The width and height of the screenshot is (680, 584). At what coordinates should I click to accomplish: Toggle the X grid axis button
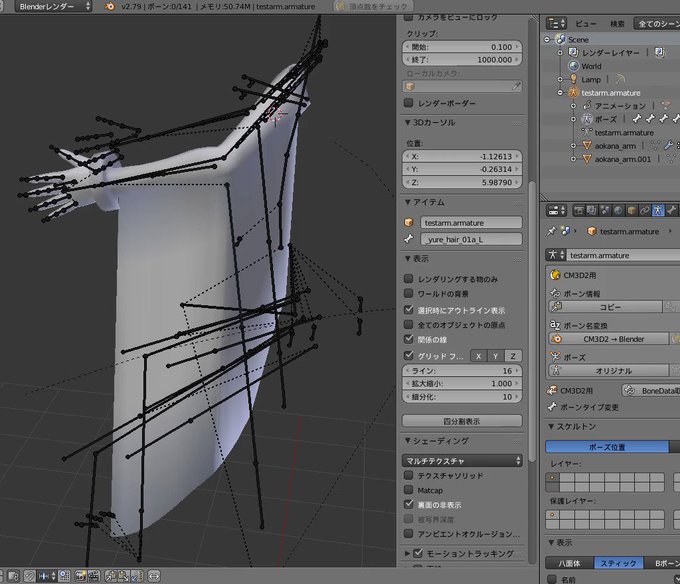478,356
